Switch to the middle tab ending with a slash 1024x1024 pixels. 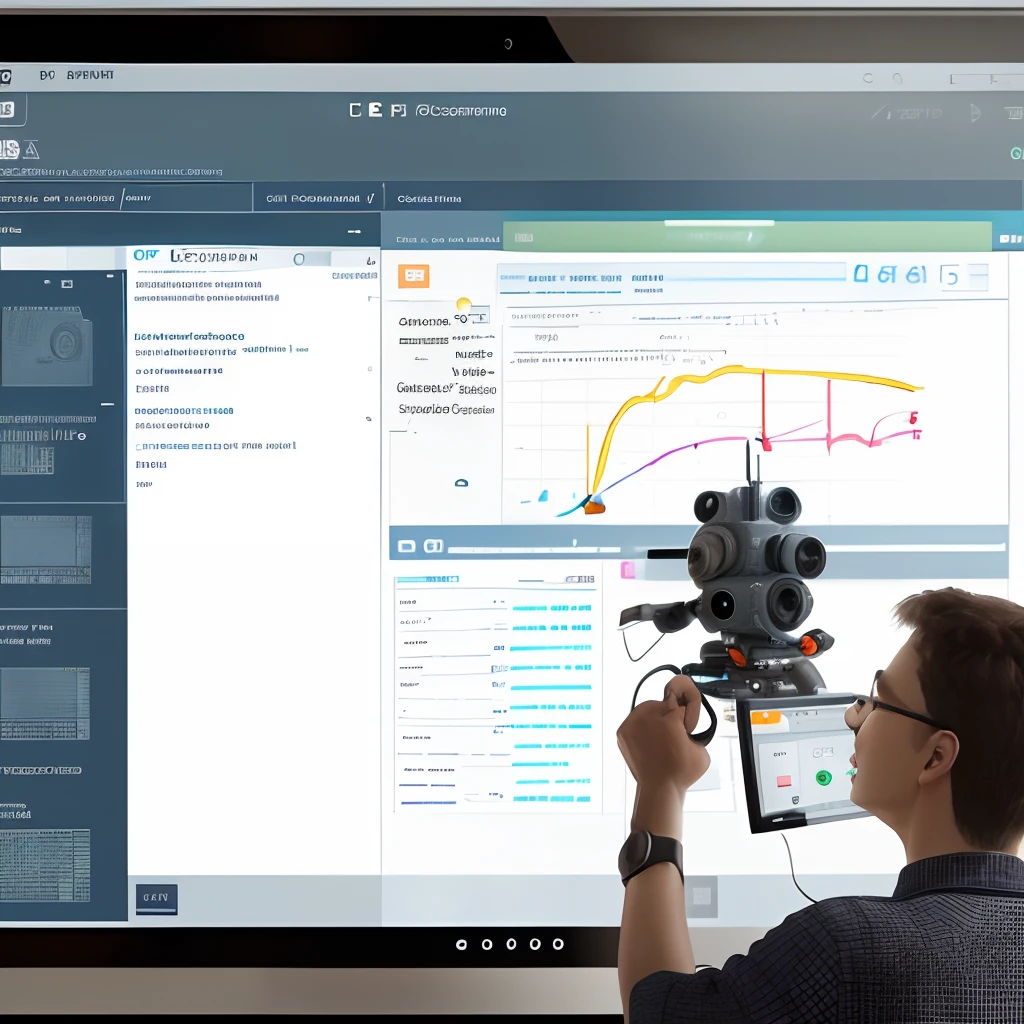pos(319,198)
